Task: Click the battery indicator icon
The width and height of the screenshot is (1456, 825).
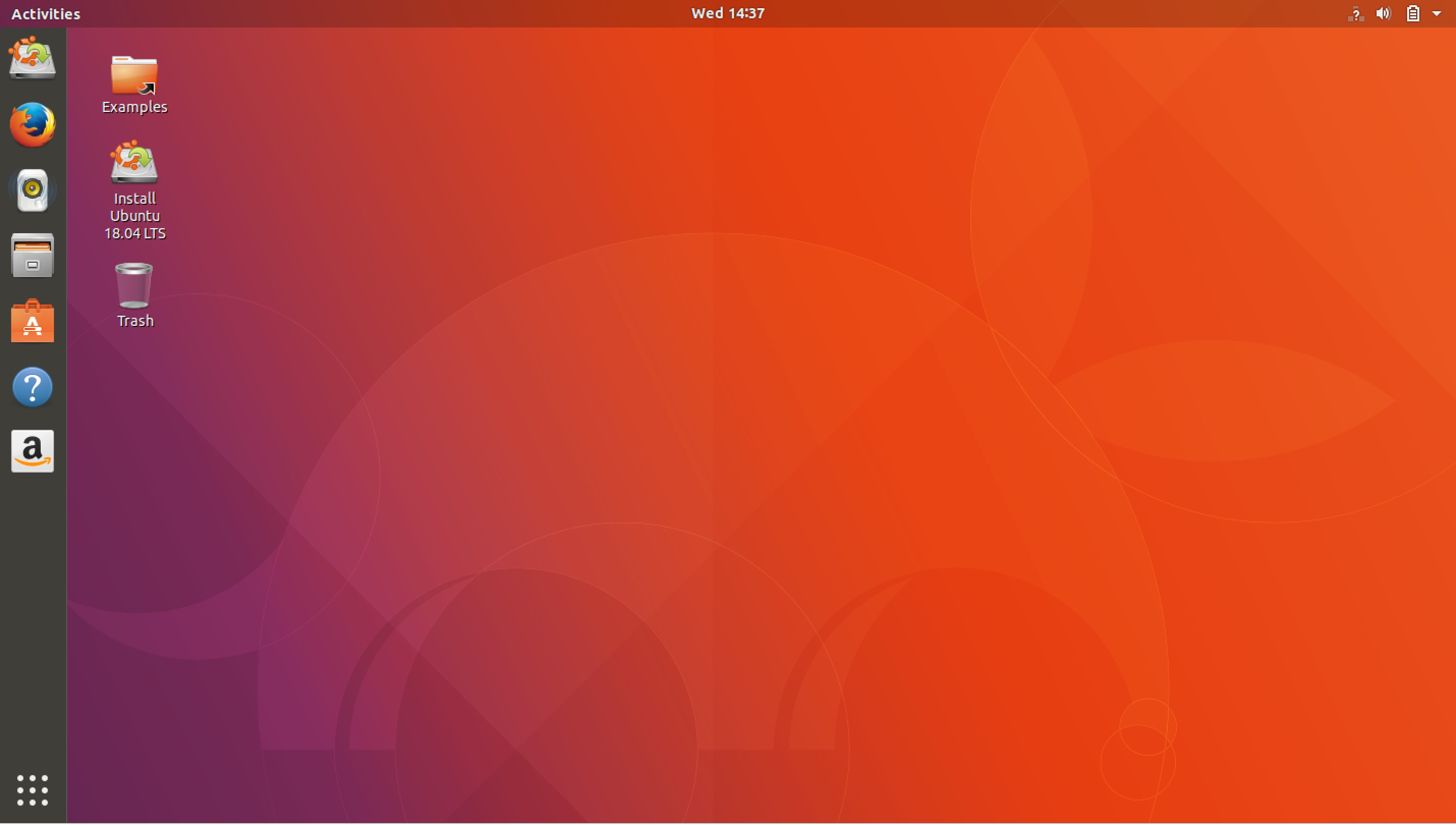Action: [x=1412, y=14]
